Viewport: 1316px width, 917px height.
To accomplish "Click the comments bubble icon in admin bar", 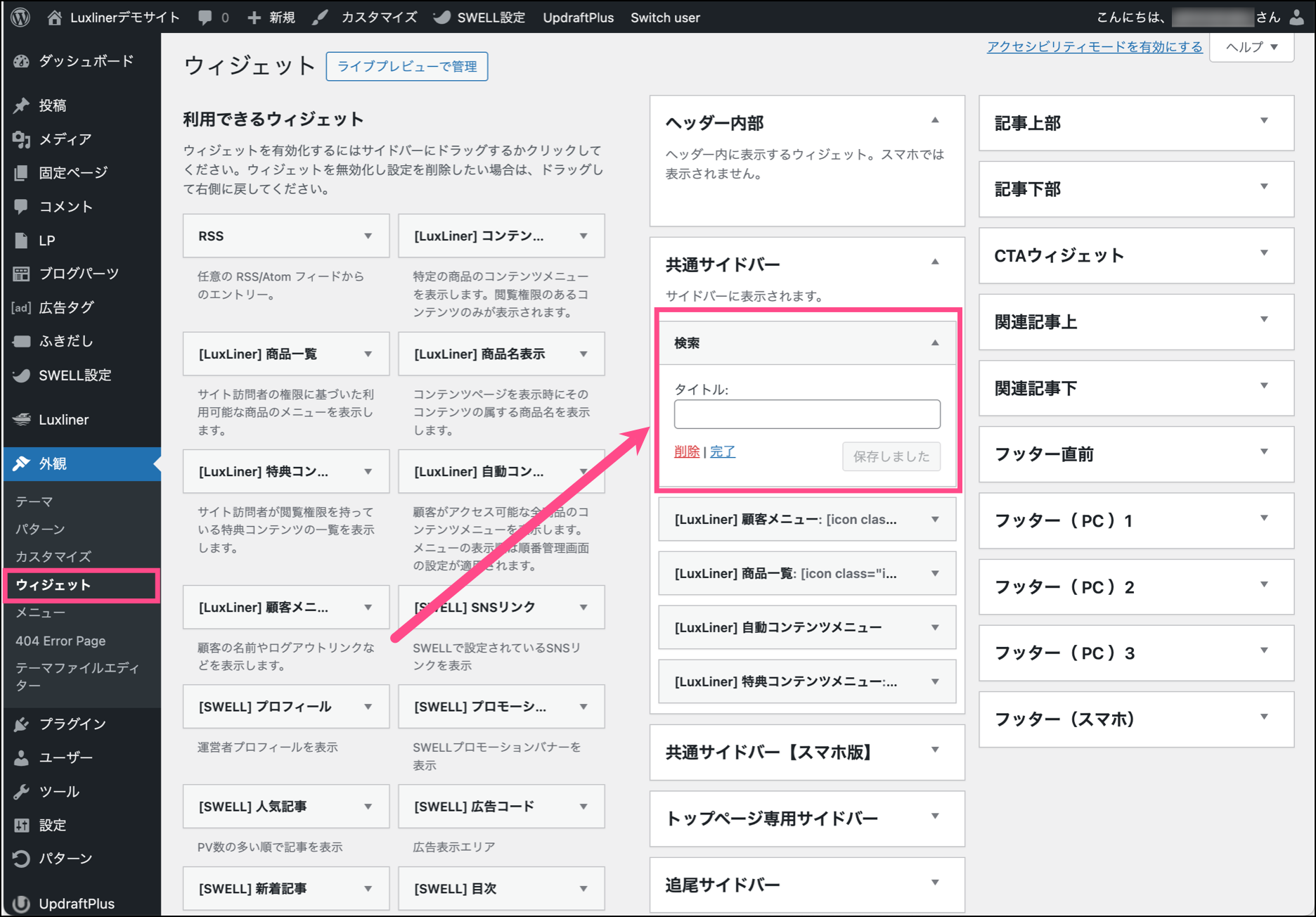I will [205, 18].
